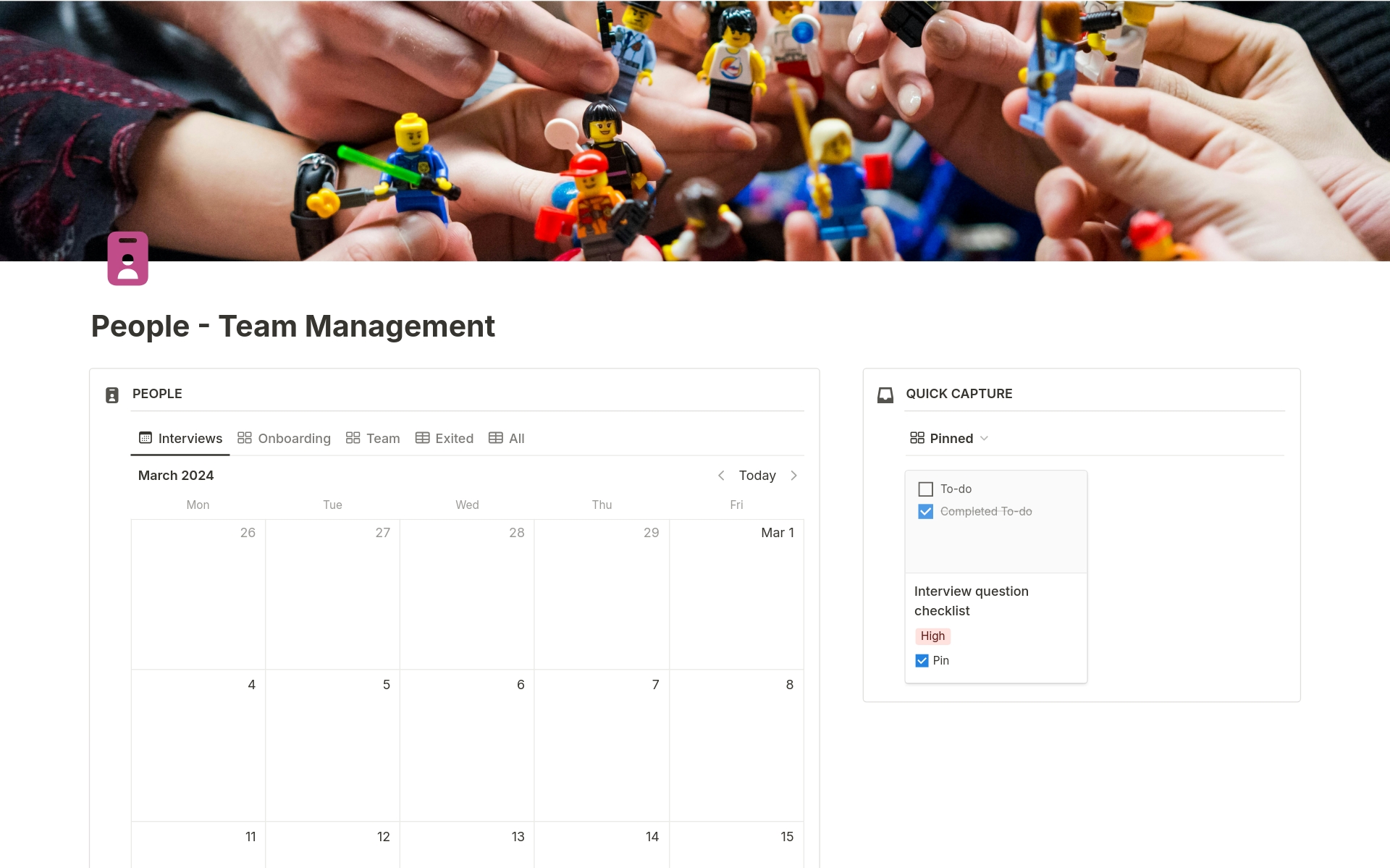Click the forward navigation chevron arrow
The image size is (1390, 868).
(795, 475)
